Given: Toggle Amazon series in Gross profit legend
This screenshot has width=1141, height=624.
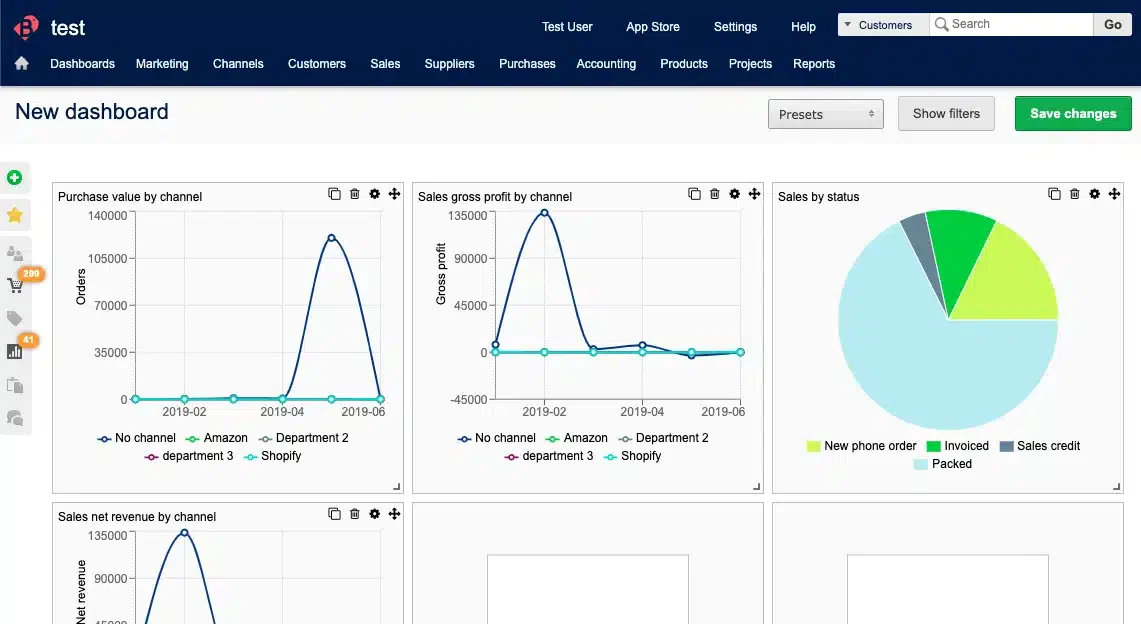Looking at the screenshot, I should pyautogui.click(x=577, y=438).
